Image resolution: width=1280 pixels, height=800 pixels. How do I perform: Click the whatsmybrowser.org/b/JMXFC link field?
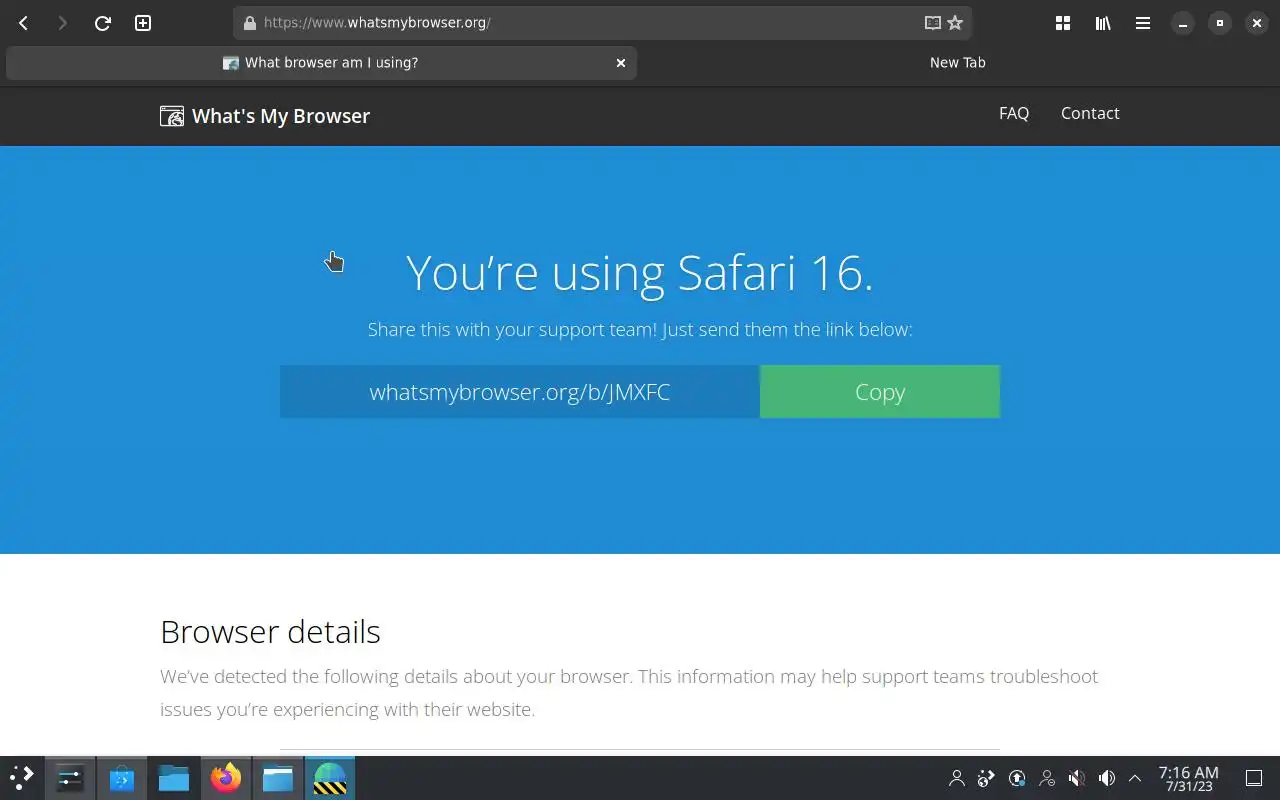(520, 392)
